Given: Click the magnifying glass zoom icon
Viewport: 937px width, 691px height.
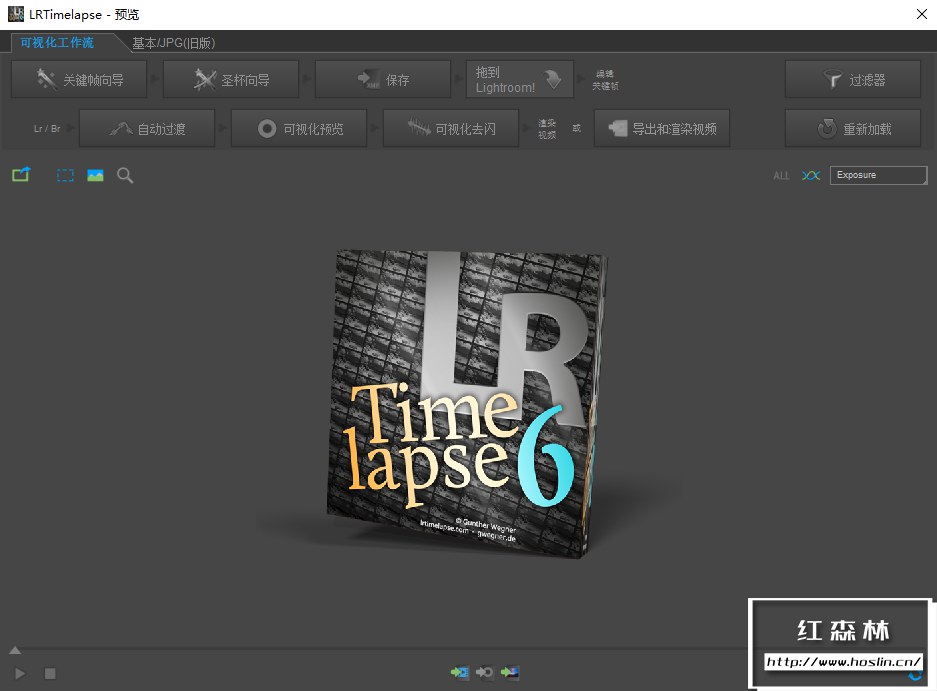Looking at the screenshot, I should (125, 175).
